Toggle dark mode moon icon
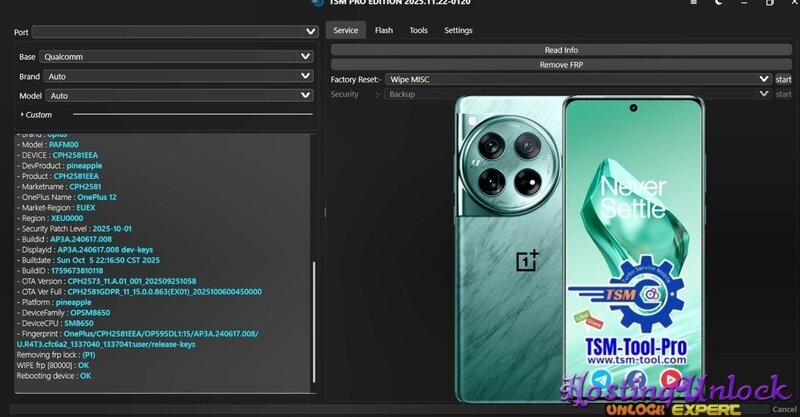This screenshot has width=800, height=417. click(x=719, y=4)
